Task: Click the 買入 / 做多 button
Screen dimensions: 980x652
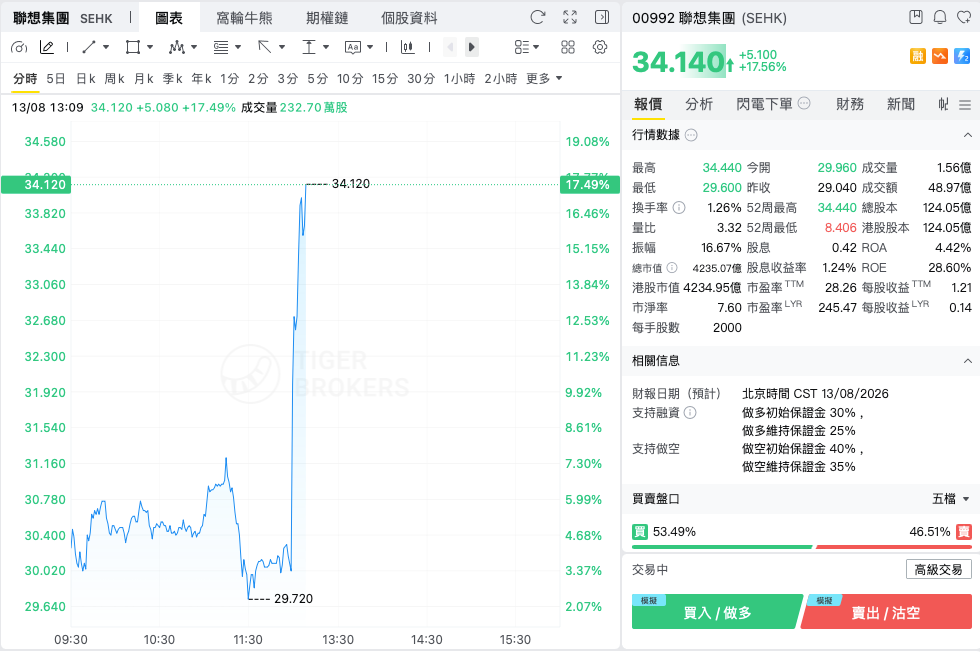Action: coord(716,612)
